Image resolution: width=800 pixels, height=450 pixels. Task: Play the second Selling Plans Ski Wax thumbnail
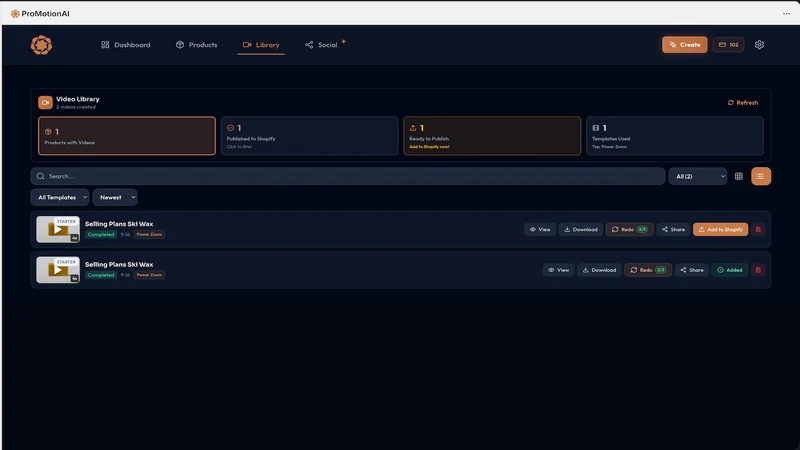coord(58,270)
